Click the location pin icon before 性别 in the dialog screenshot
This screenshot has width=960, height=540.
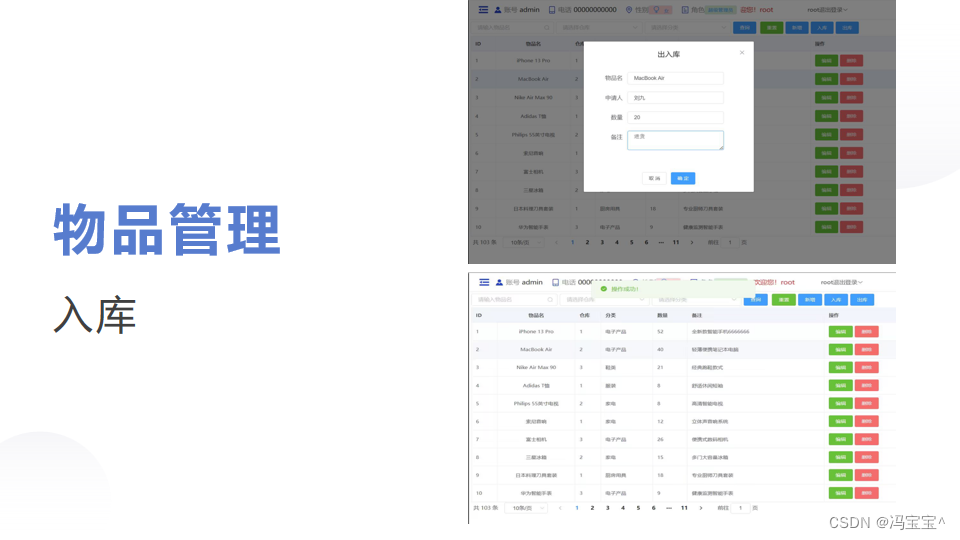tap(629, 10)
